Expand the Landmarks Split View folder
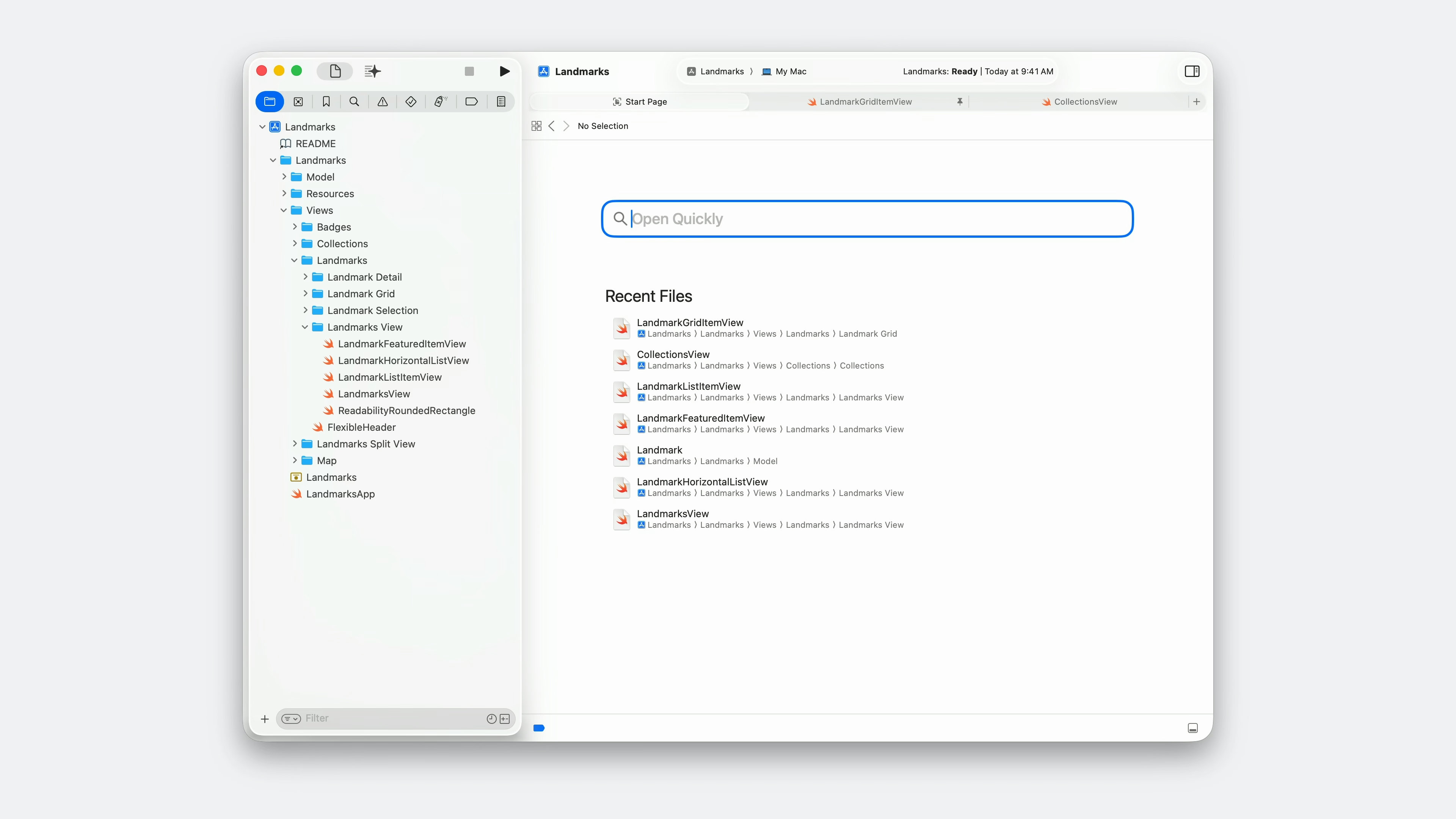The width and height of the screenshot is (1456, 819). [x=295, y=444]
